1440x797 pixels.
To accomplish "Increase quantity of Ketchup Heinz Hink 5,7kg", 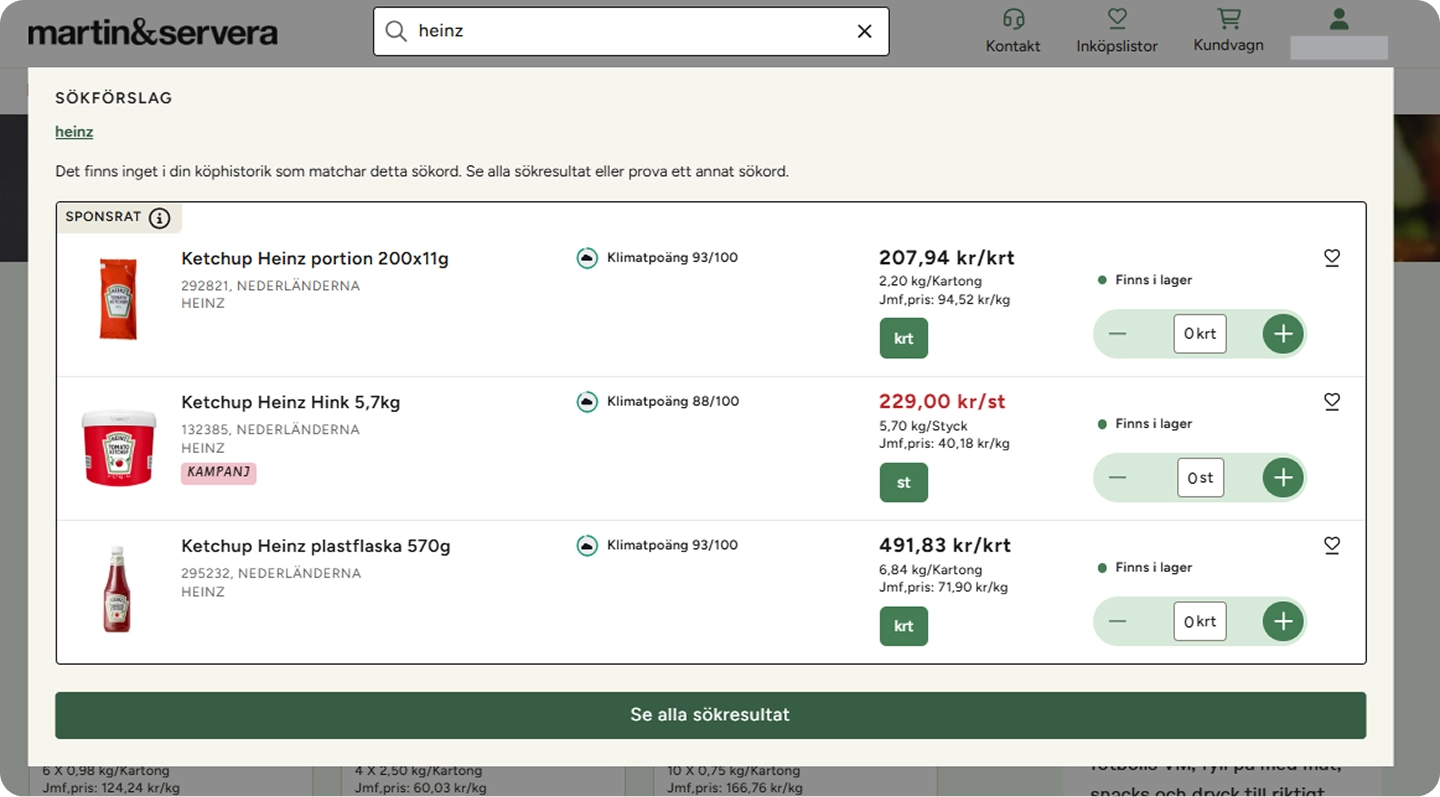I will point(1283,478).
